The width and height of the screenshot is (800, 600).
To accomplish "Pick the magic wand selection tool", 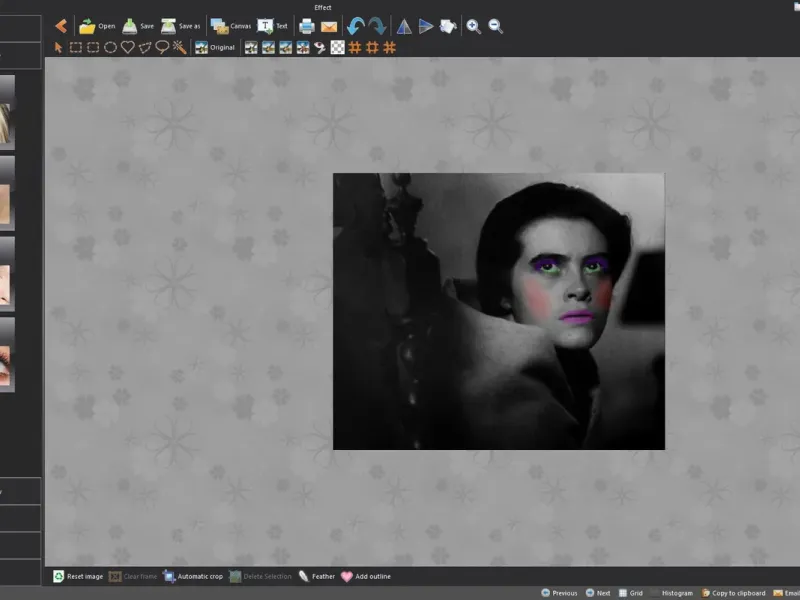I will pyautogui.click(x=179, y=47).
